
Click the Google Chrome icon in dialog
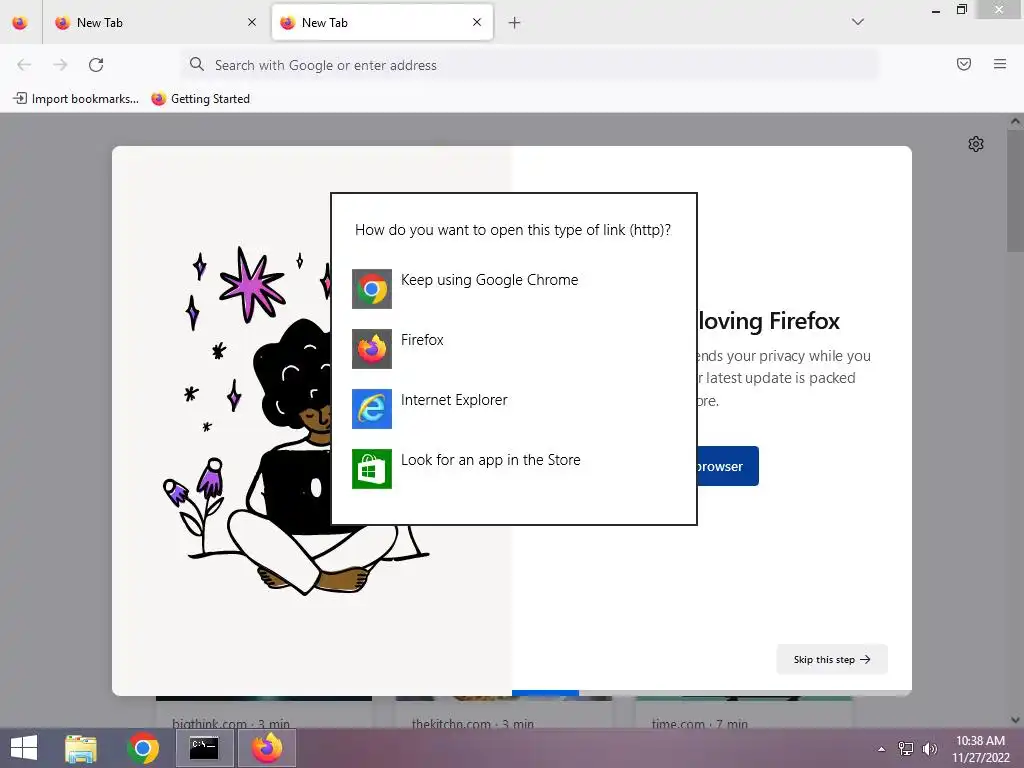click(x=372, y=289)
